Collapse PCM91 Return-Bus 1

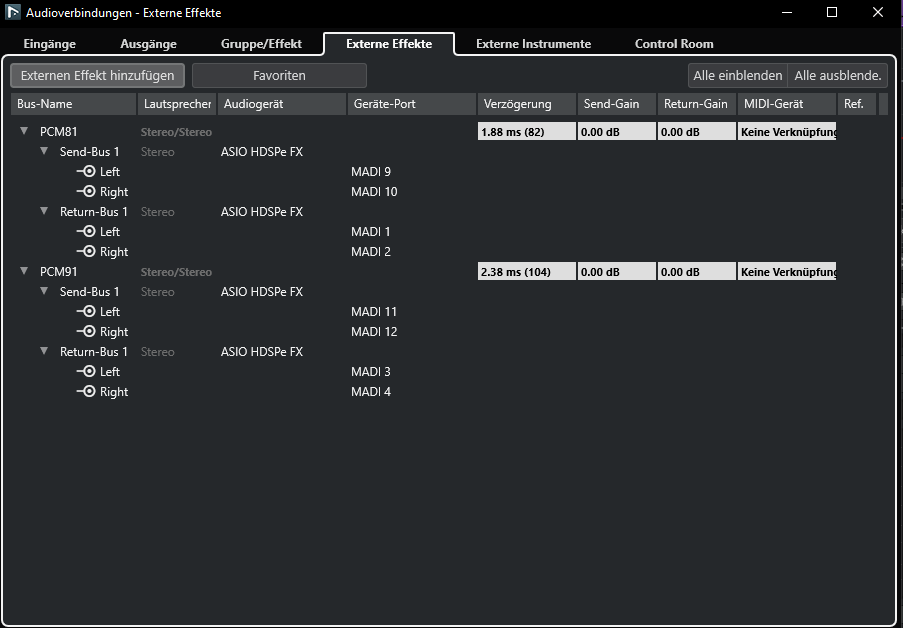pos(44,351)
